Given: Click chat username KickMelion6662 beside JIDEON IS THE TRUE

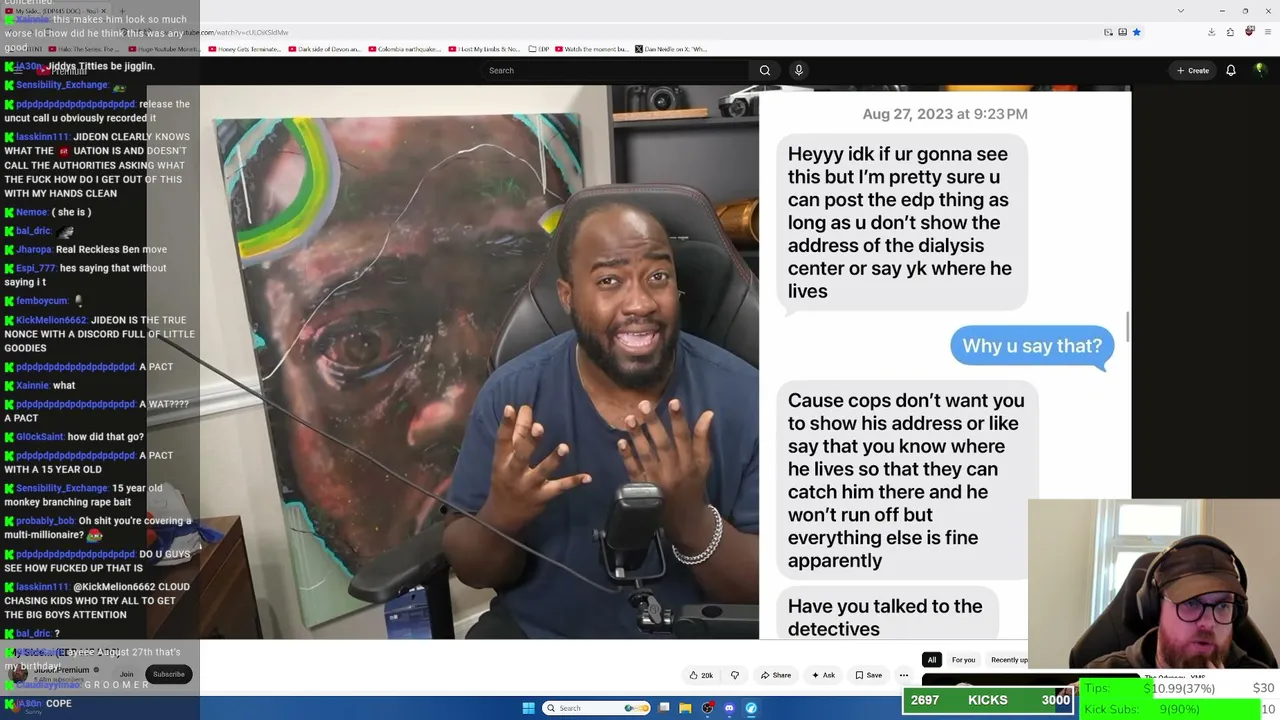Looking at the screenshot, I should point(51,320).
